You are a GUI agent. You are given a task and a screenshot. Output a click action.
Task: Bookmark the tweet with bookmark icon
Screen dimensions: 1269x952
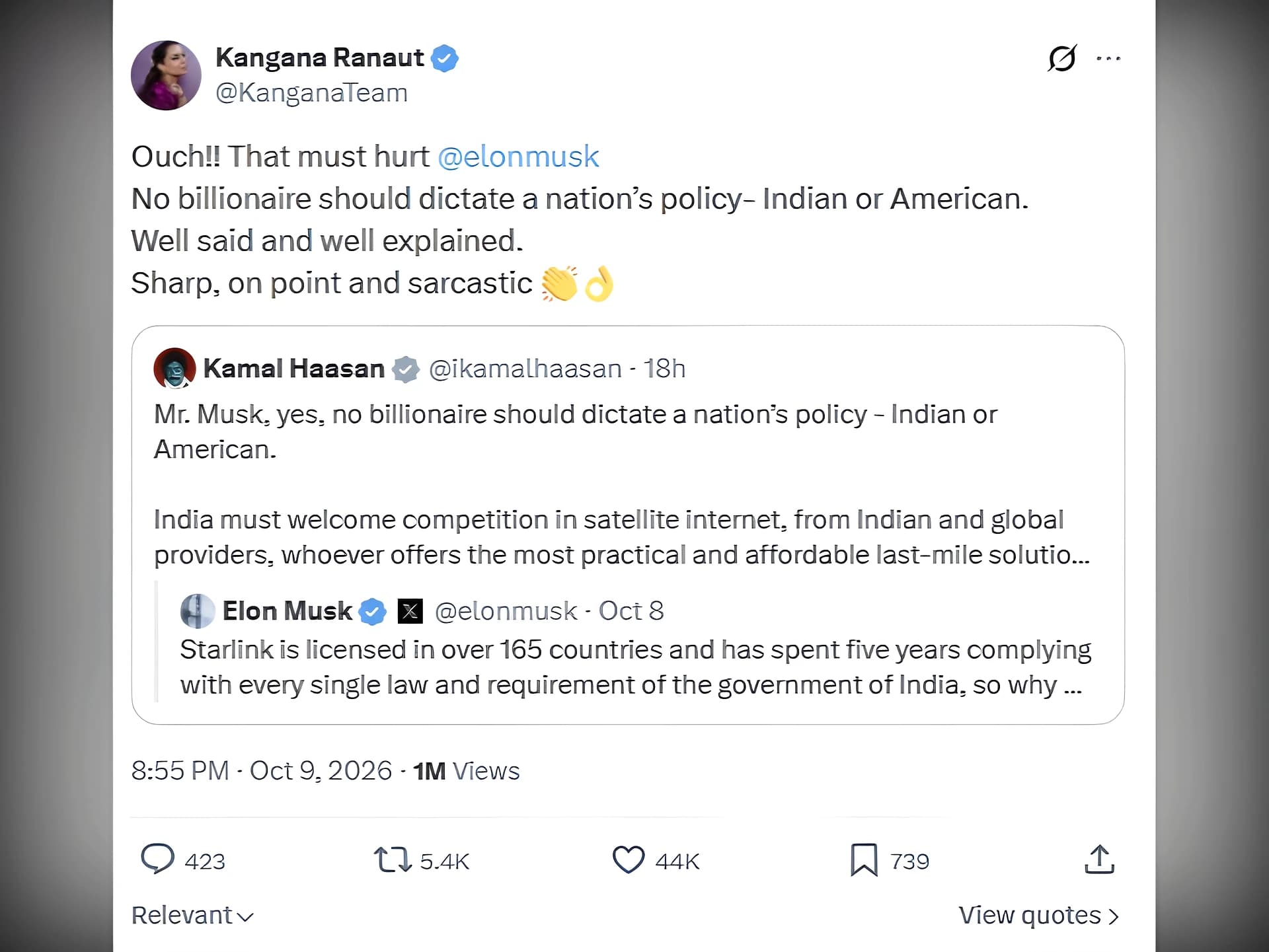pyautogui.click(x=864, y=860)
